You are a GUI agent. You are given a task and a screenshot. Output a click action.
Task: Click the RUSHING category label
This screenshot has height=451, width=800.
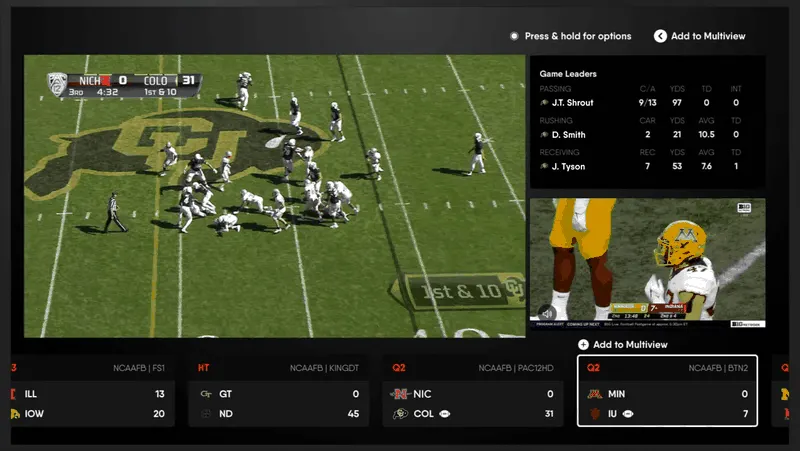pos(556,120)
